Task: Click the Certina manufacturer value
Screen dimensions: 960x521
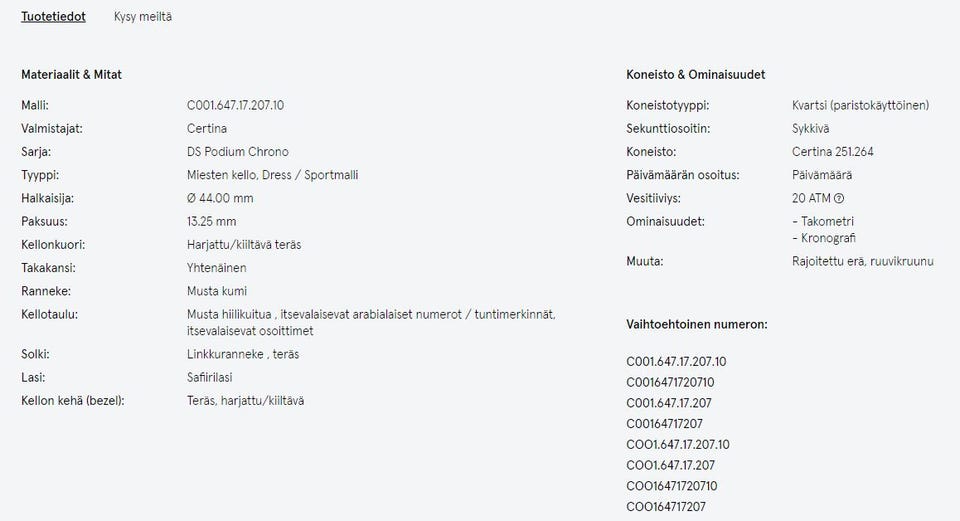Action: click(207, 129)
